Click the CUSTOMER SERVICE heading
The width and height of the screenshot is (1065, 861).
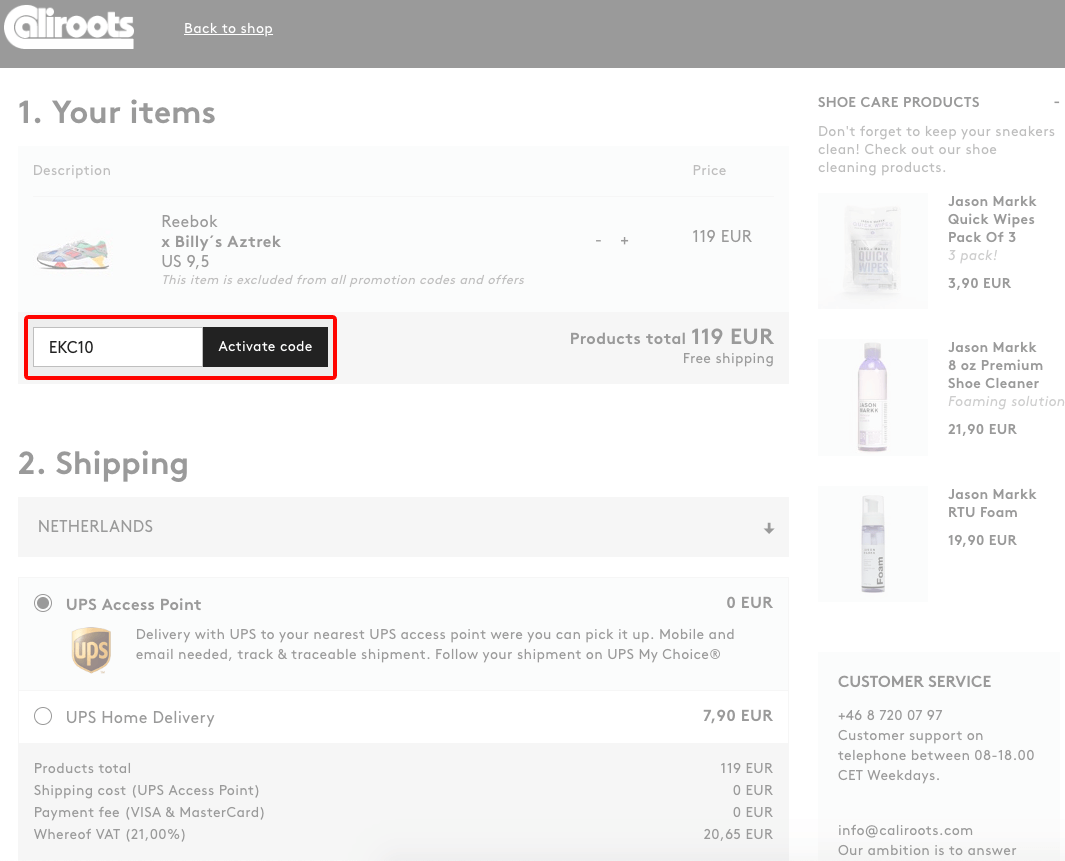tap(914, 682)
